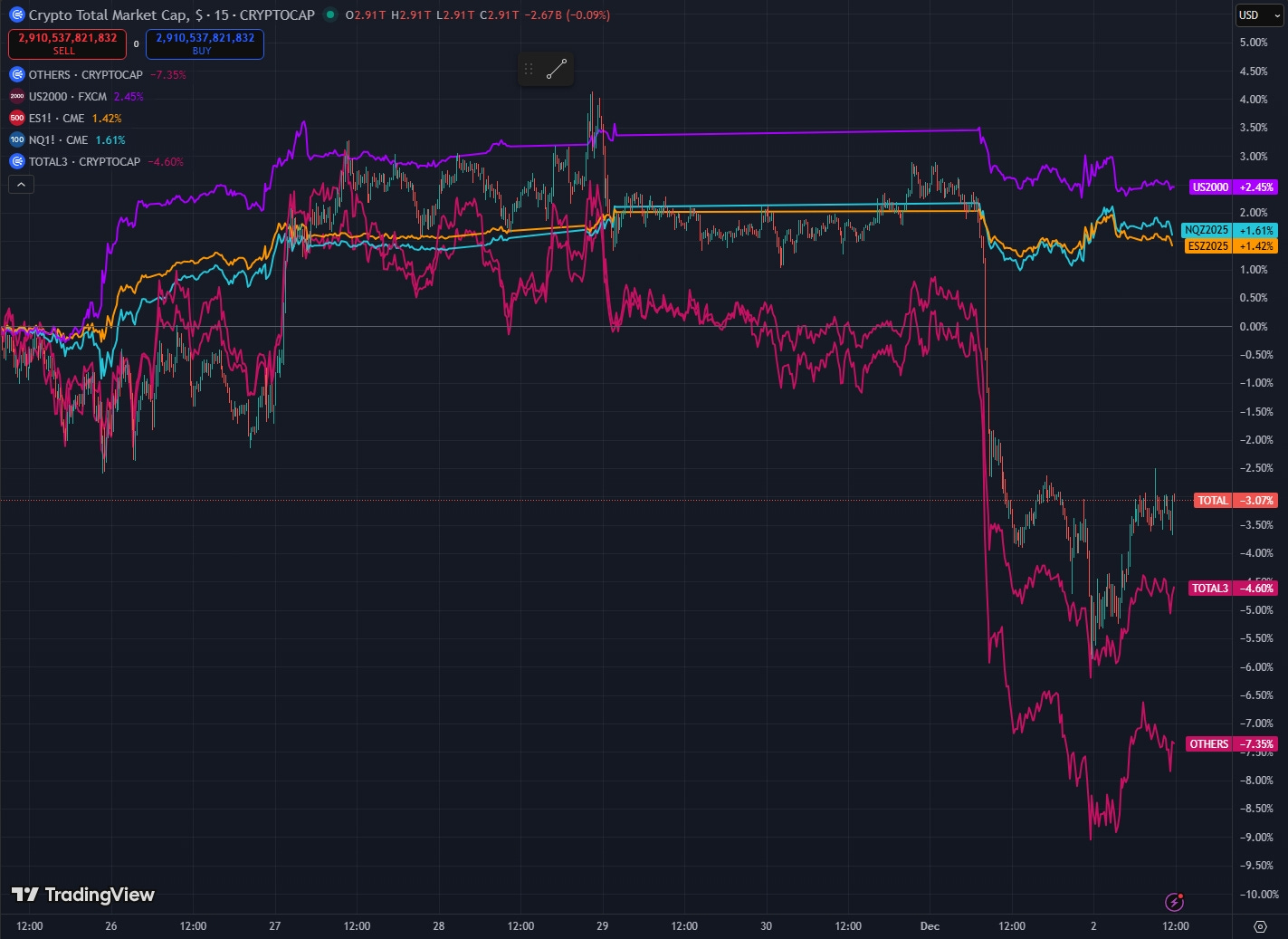1288x939 pixels.
Task: Click the Crypto Total Market Cap title
Action: (110, 14)
